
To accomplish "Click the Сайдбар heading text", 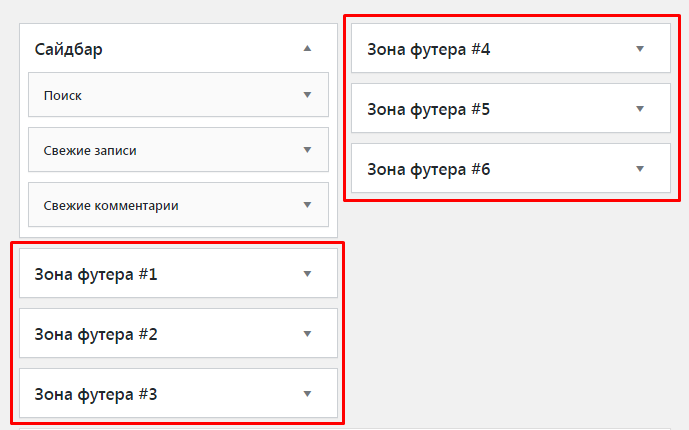I will 69,48.
